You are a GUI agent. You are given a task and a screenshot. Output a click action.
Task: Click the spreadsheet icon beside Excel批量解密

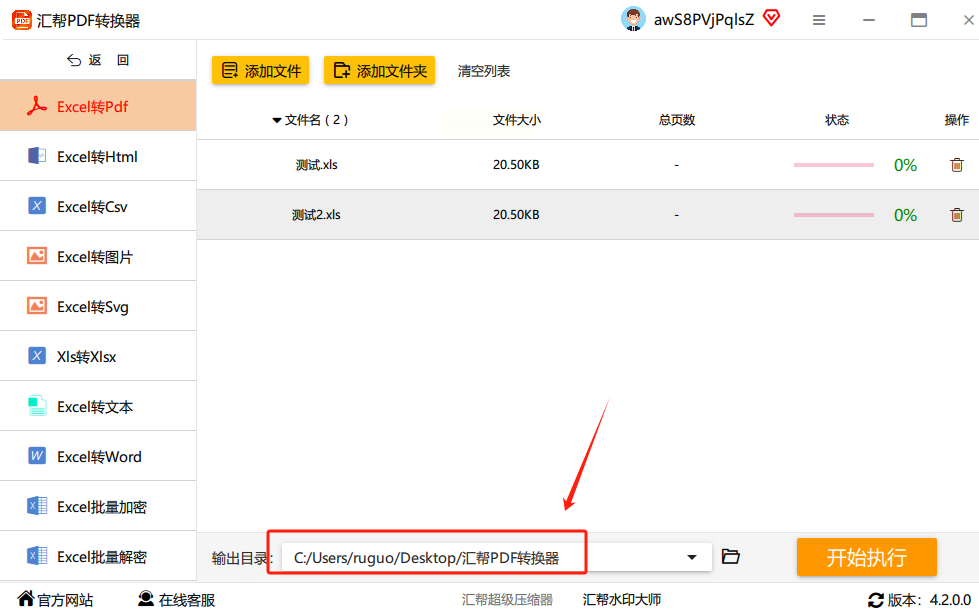[37, 556]
